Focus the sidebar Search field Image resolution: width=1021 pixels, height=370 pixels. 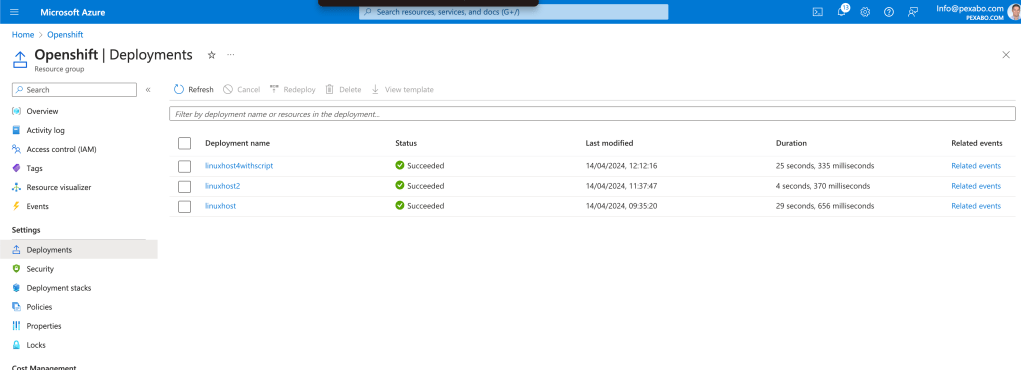[74, 89]
